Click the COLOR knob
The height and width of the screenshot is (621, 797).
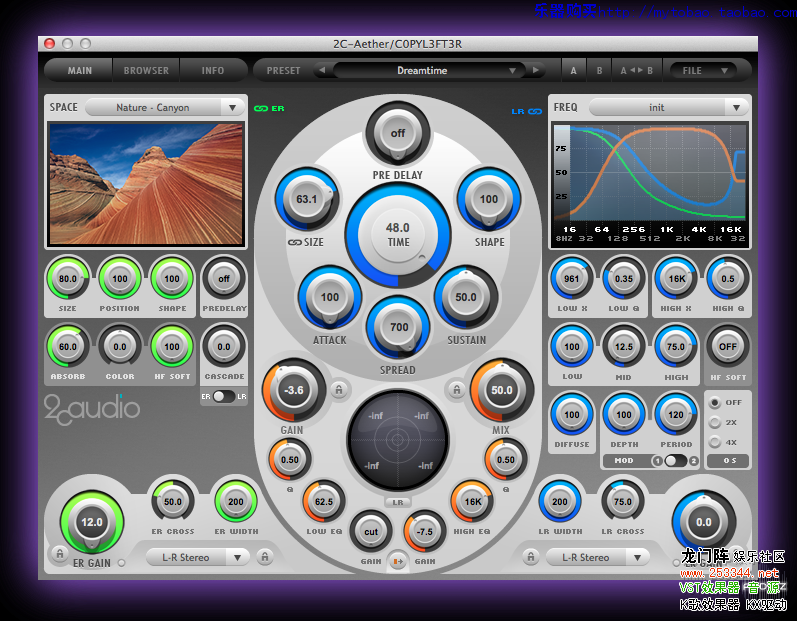click(119, 347)
